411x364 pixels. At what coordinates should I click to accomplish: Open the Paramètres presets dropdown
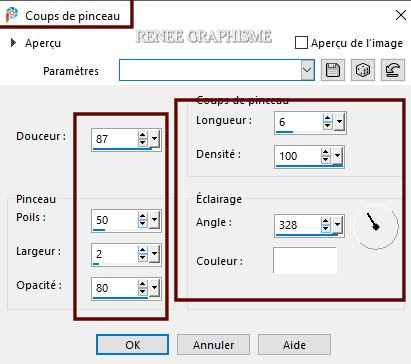click(307, 70)
